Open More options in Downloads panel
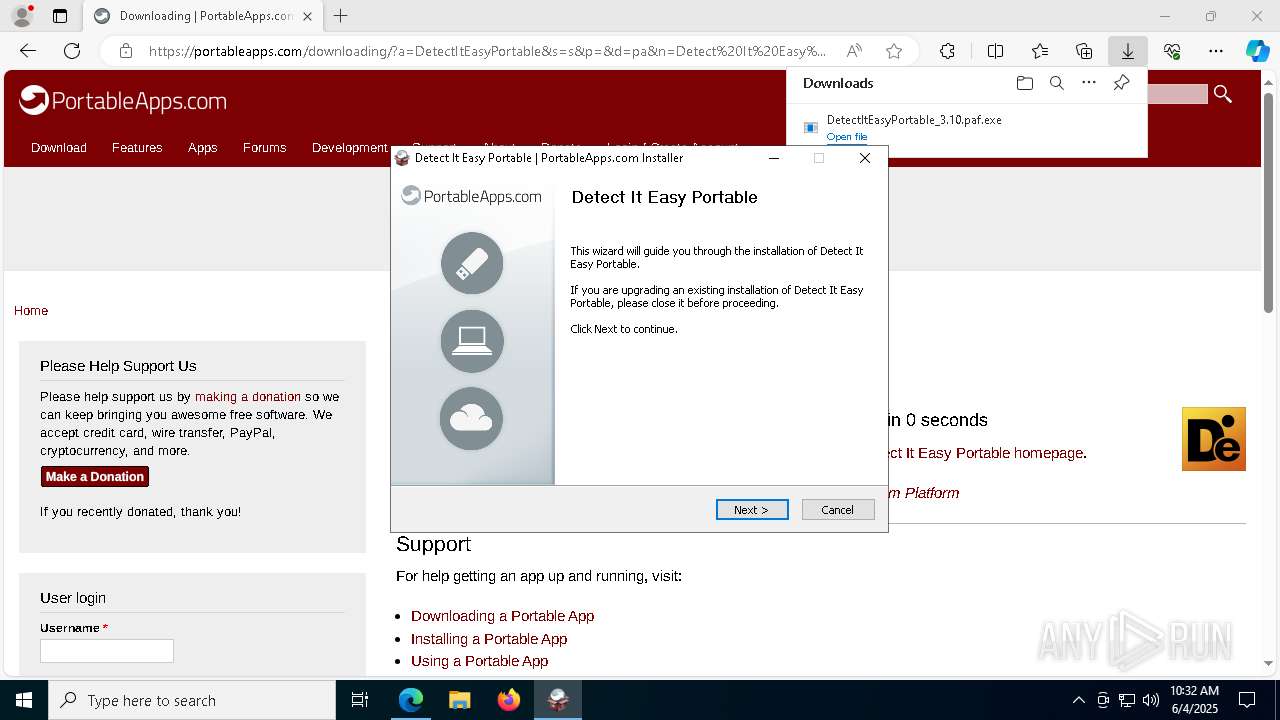The height and width of the screenshot is (720, 1280). pos(1089,83)
